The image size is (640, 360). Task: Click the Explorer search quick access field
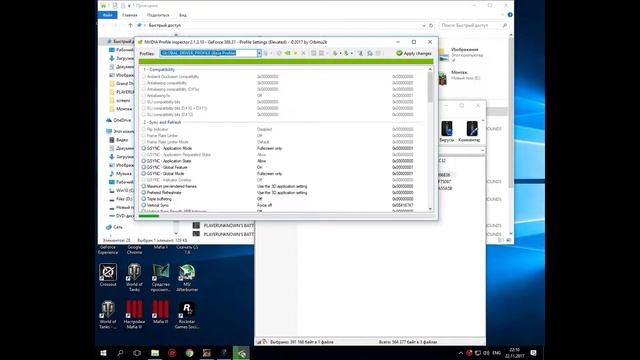click(473, 25)
